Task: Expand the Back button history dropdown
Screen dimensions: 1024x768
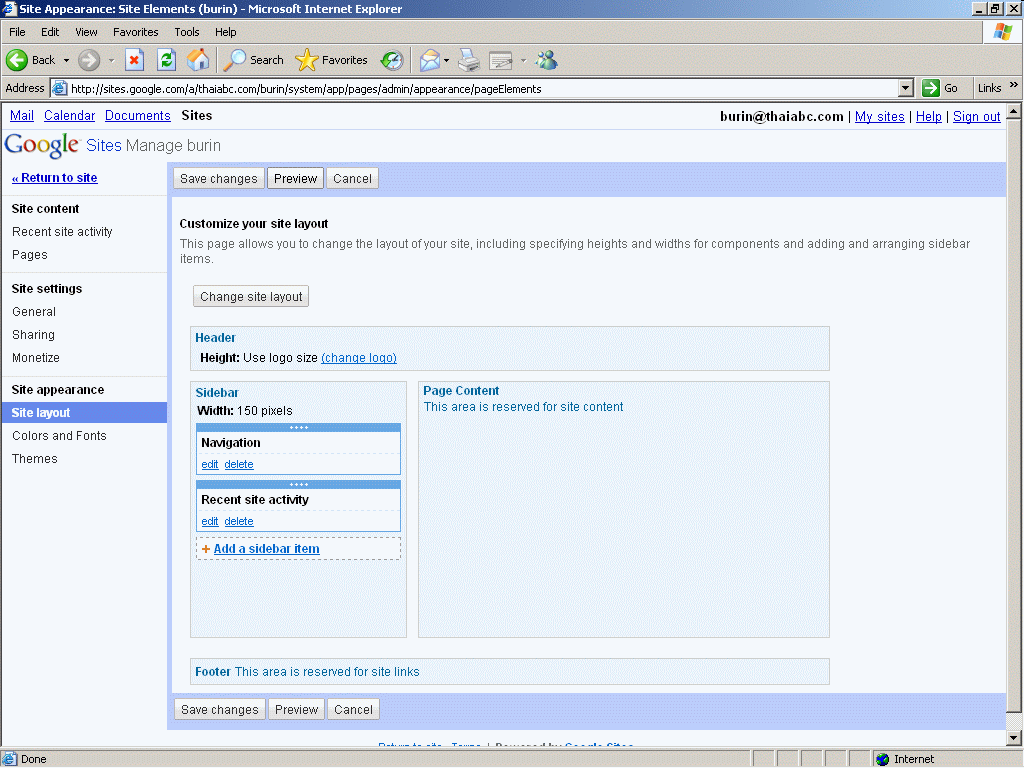Action: click(67, 60)
